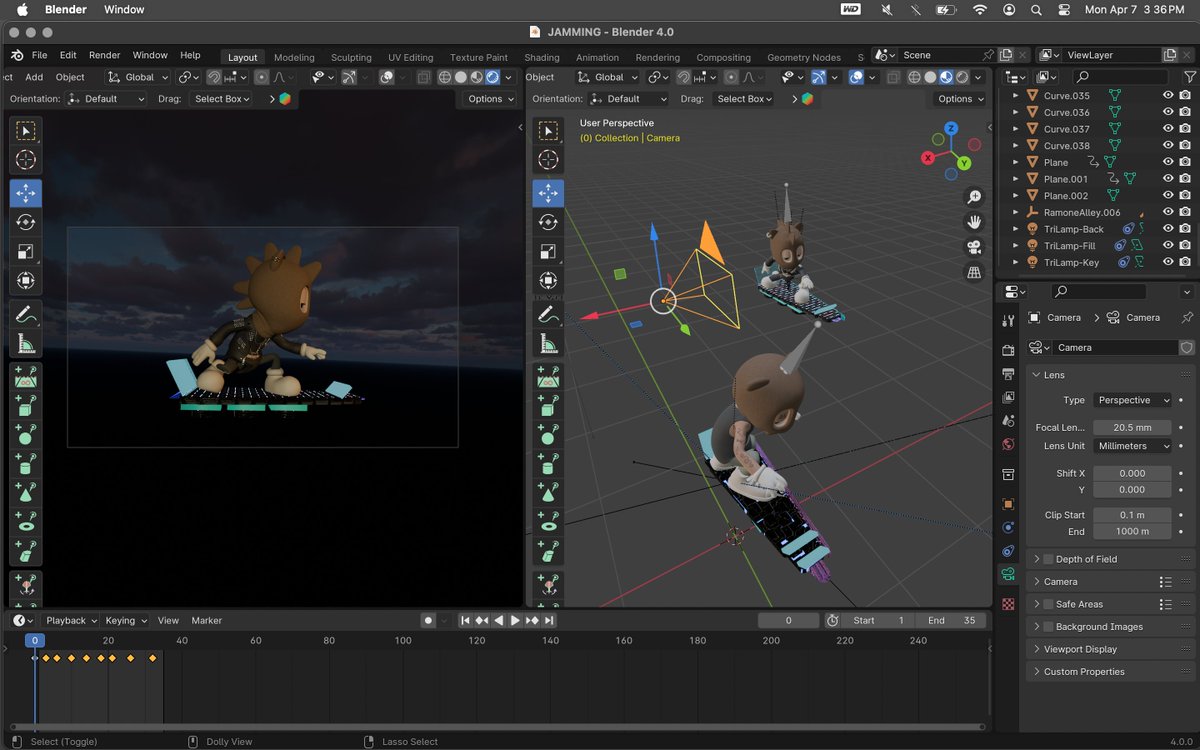Screen dimensions: 1200x750
Task: Expand TriLamp-Back in the outliner
Action: (1016, 229)
